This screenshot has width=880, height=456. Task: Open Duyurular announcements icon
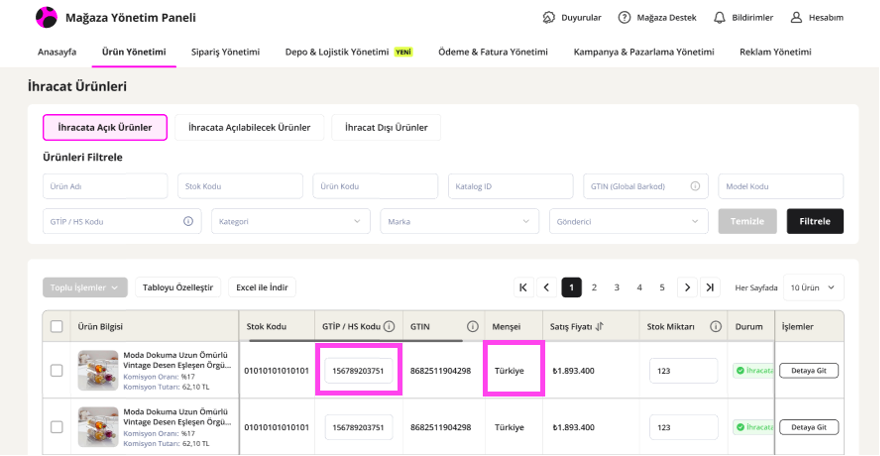click(x=548, y=17)
